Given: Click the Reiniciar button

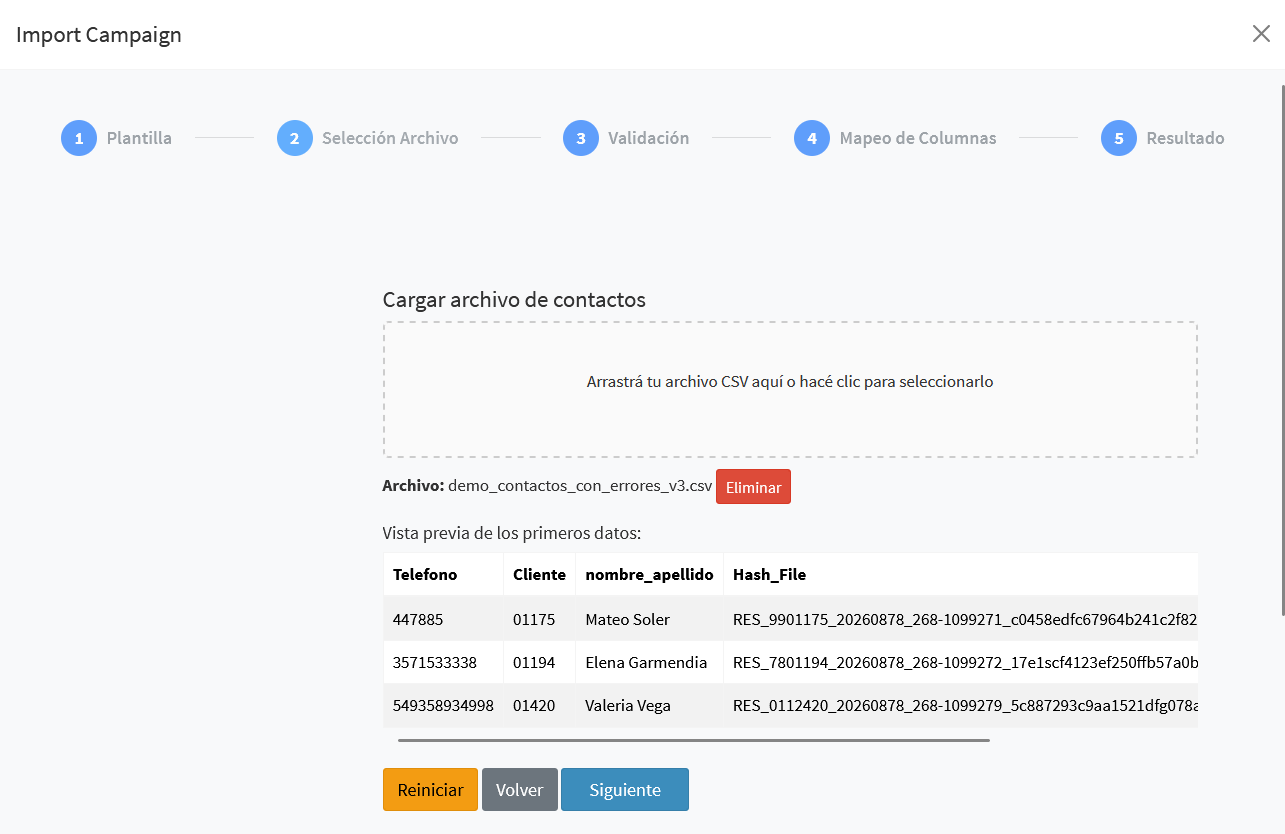Looking at the screenshot, I should click(430, 789).
